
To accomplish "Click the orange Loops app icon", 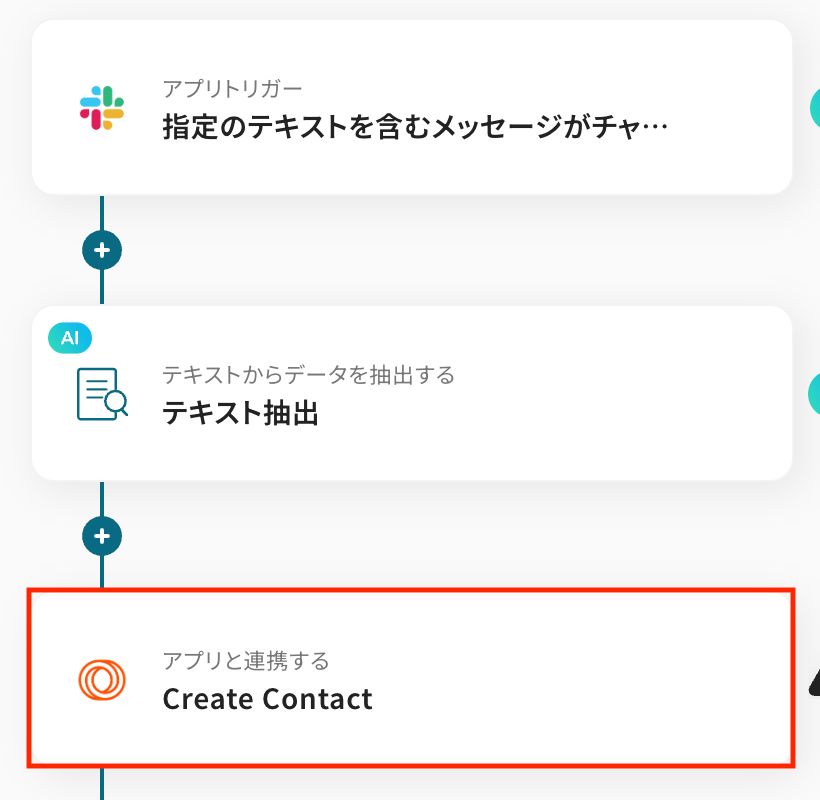I will click(102, 680).
